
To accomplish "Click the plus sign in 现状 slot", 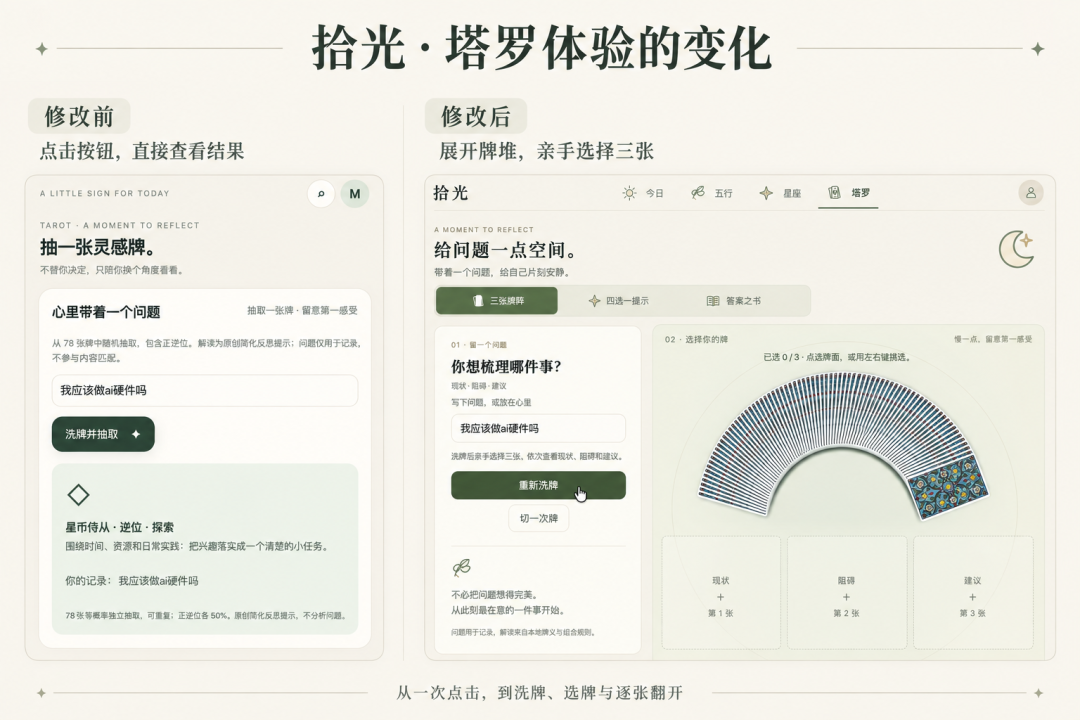I will click(x=720, y=597).
